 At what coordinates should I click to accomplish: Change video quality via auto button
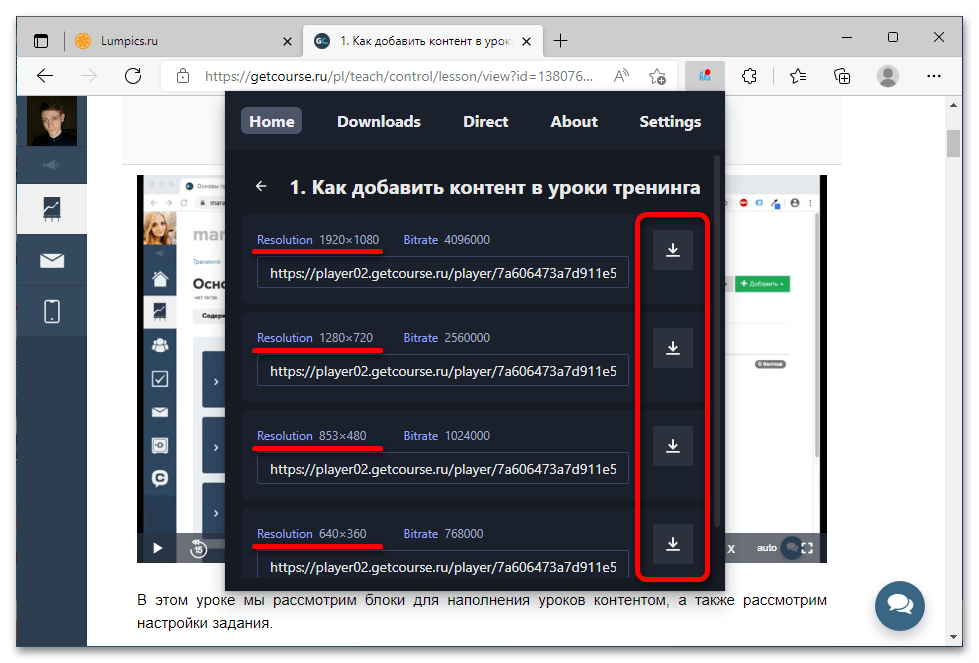click(x=766, y=548)
